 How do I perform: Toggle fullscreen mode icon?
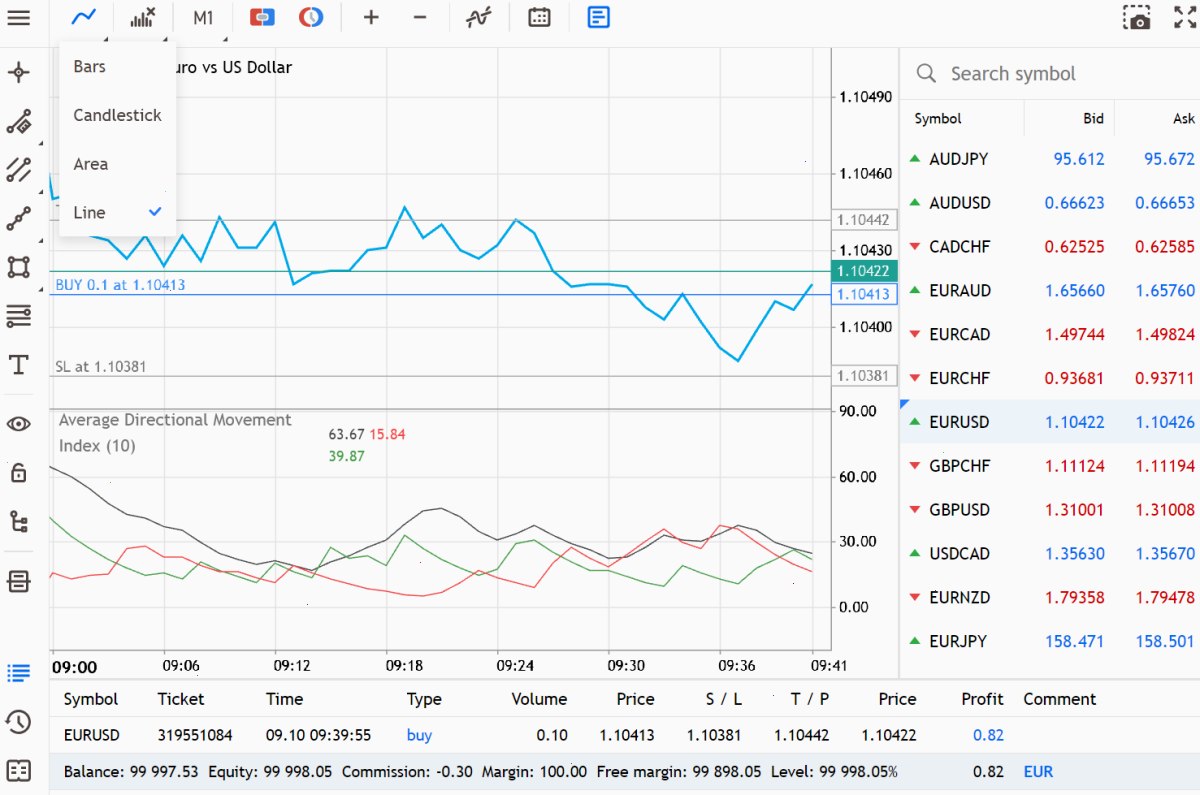1185,17
